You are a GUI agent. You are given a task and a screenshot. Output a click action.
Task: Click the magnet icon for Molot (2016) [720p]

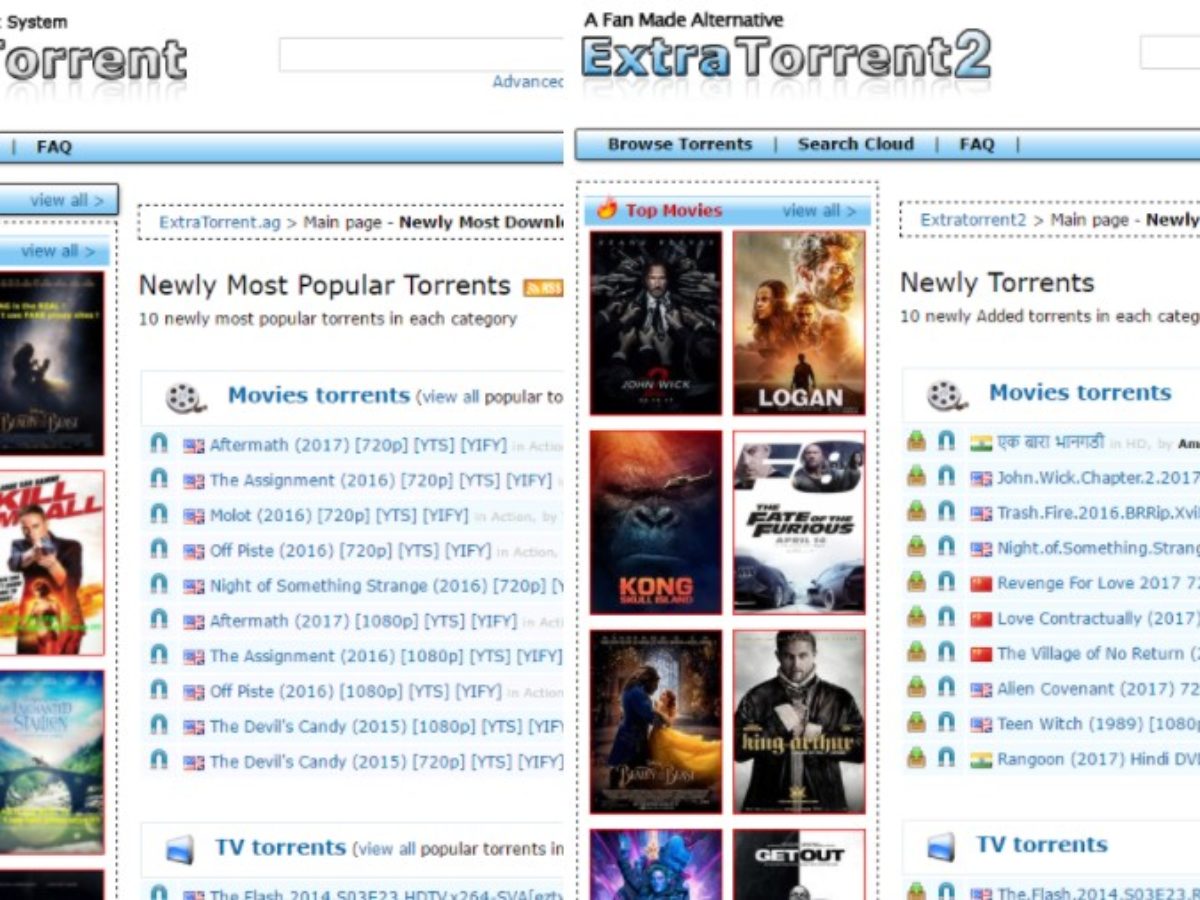pos(158,515)
